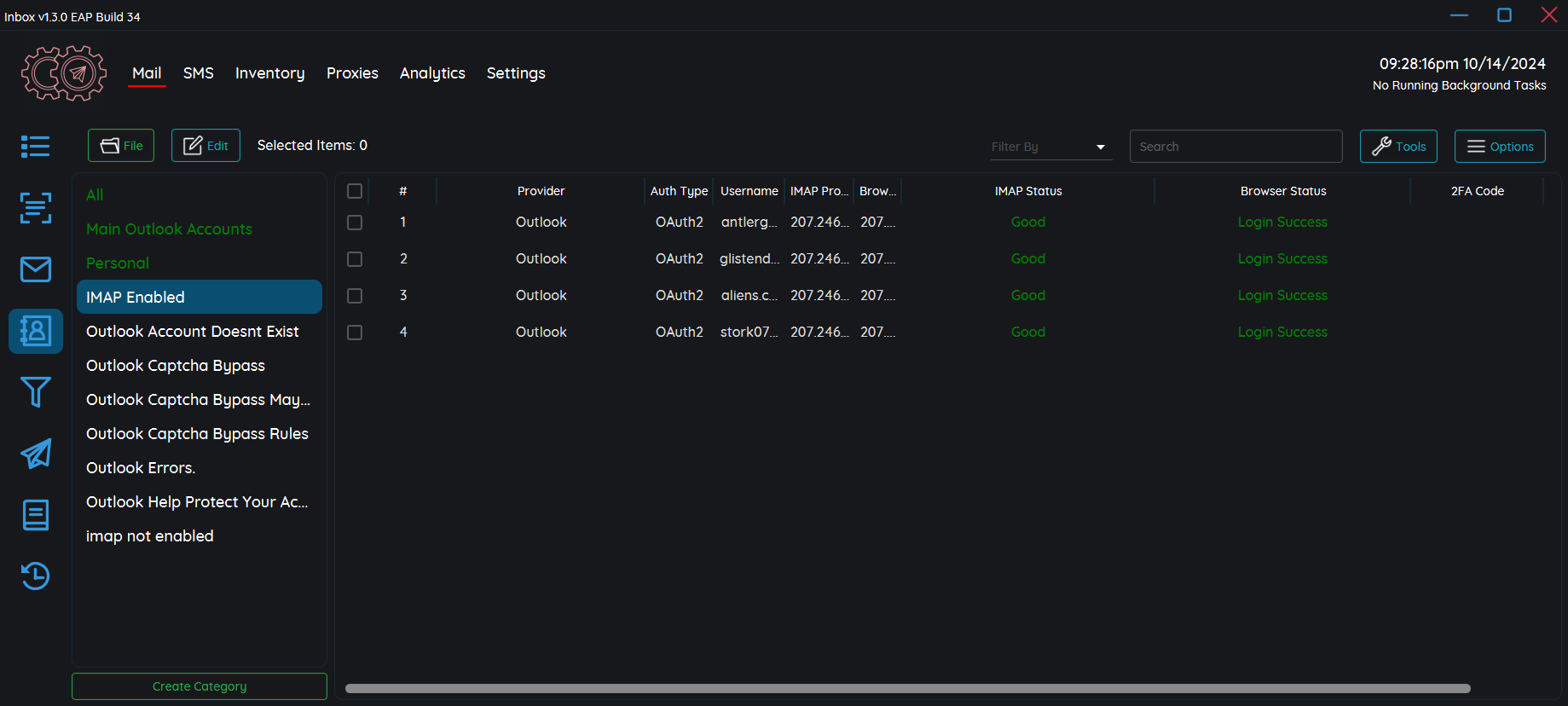
Task: Click No Running Background Tasks text
Action: coord(1459,85)
